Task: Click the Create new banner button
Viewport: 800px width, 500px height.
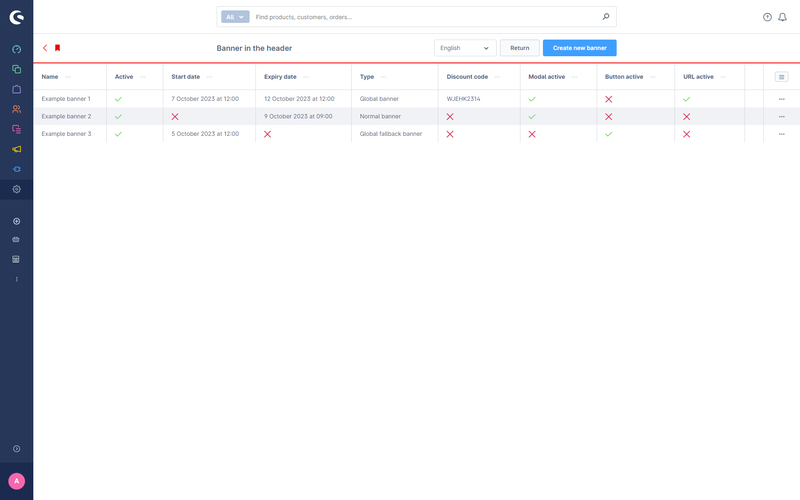Action: coord(579,48)
